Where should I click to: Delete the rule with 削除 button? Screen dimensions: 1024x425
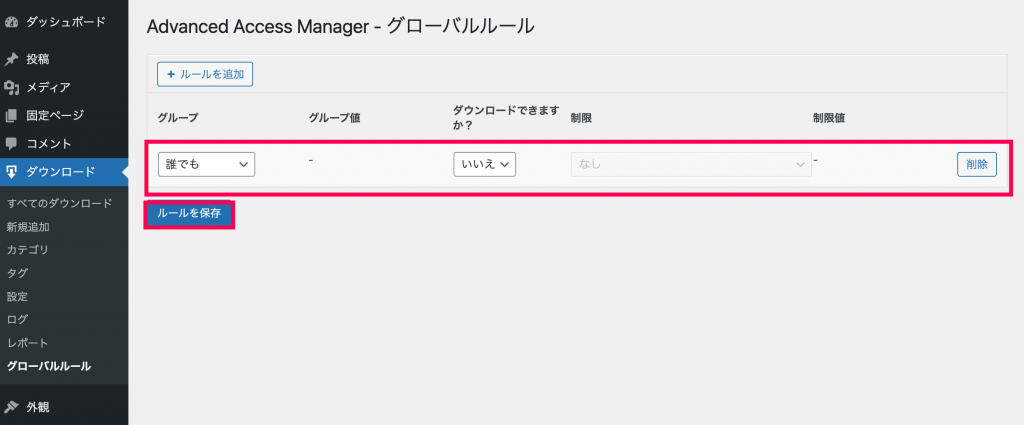point(977,165)
